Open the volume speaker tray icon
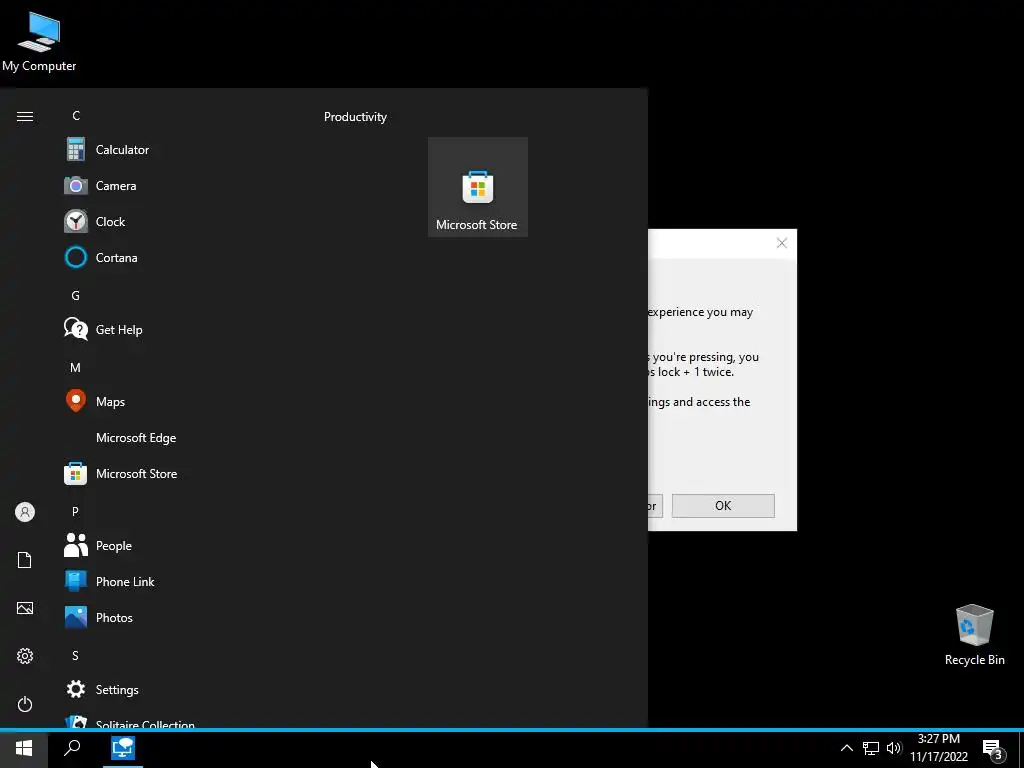 [x=894, y=748]
